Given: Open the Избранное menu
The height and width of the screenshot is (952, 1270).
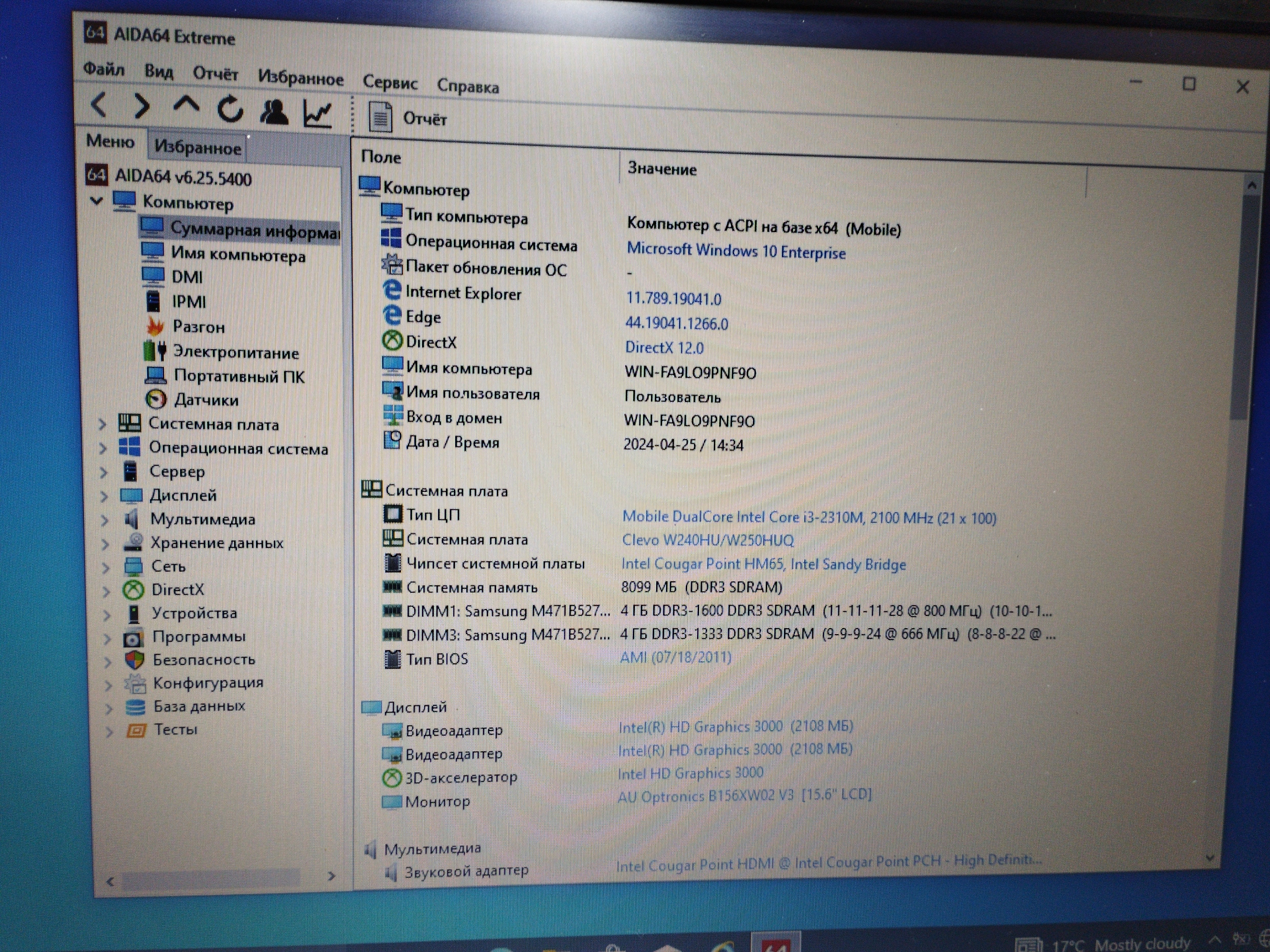Looking at the screenshot, I should [x=300, y=77].
